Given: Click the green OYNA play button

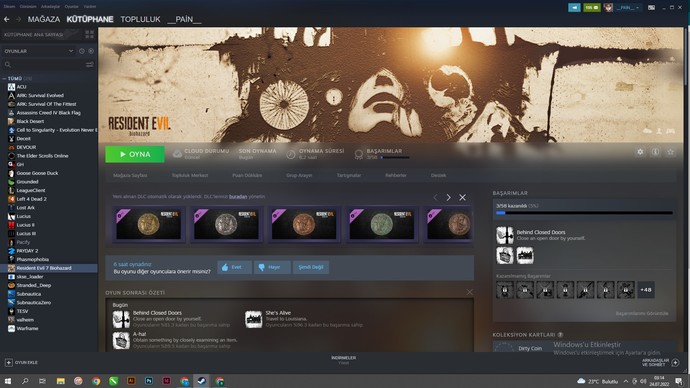Looking at the screenshot, I should point(135,154).
